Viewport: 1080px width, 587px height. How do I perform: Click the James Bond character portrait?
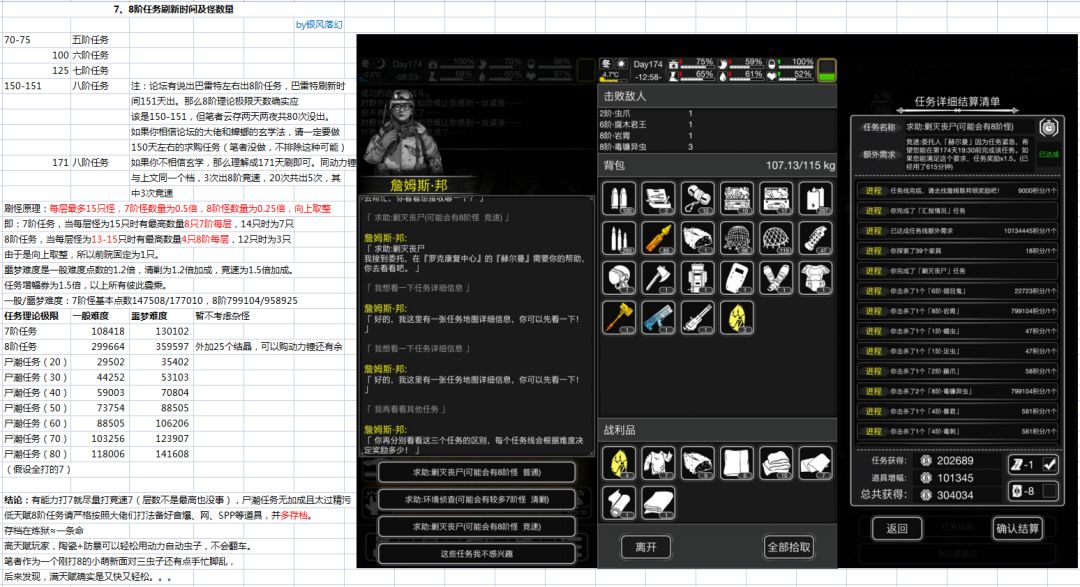tap(403, 132)
